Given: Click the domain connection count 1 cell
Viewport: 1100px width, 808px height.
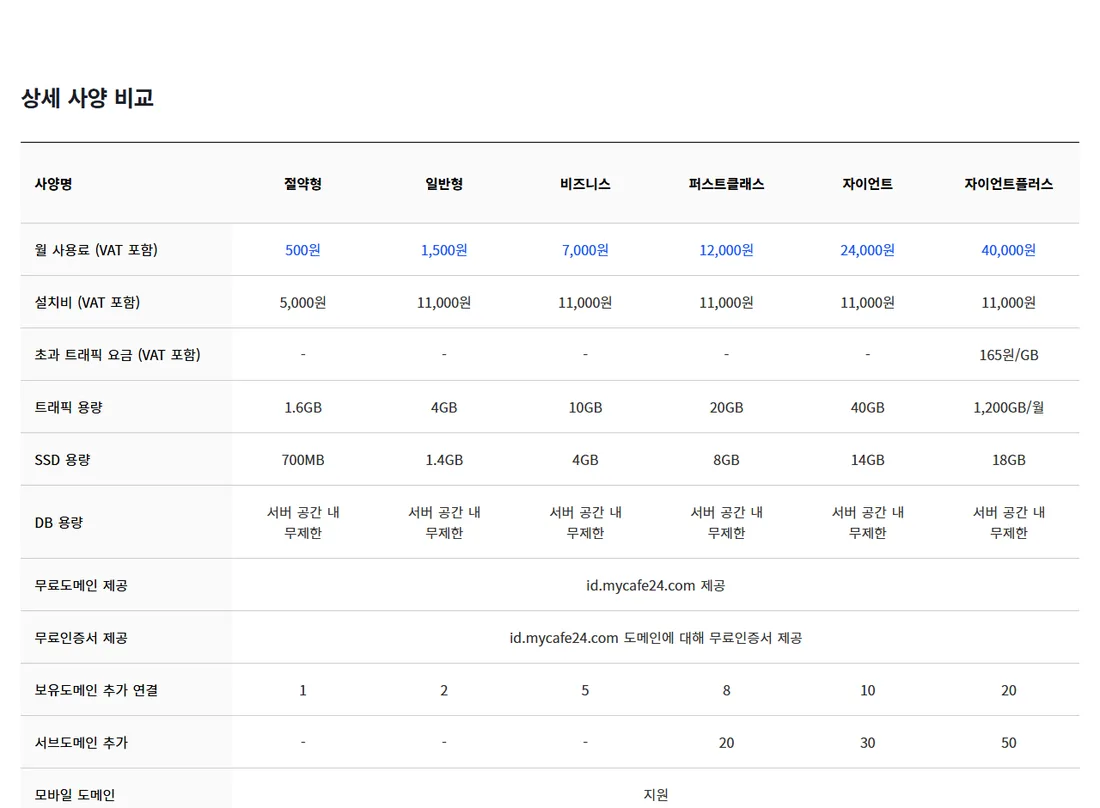Looking at the screenshot, I should pos(302,690).
